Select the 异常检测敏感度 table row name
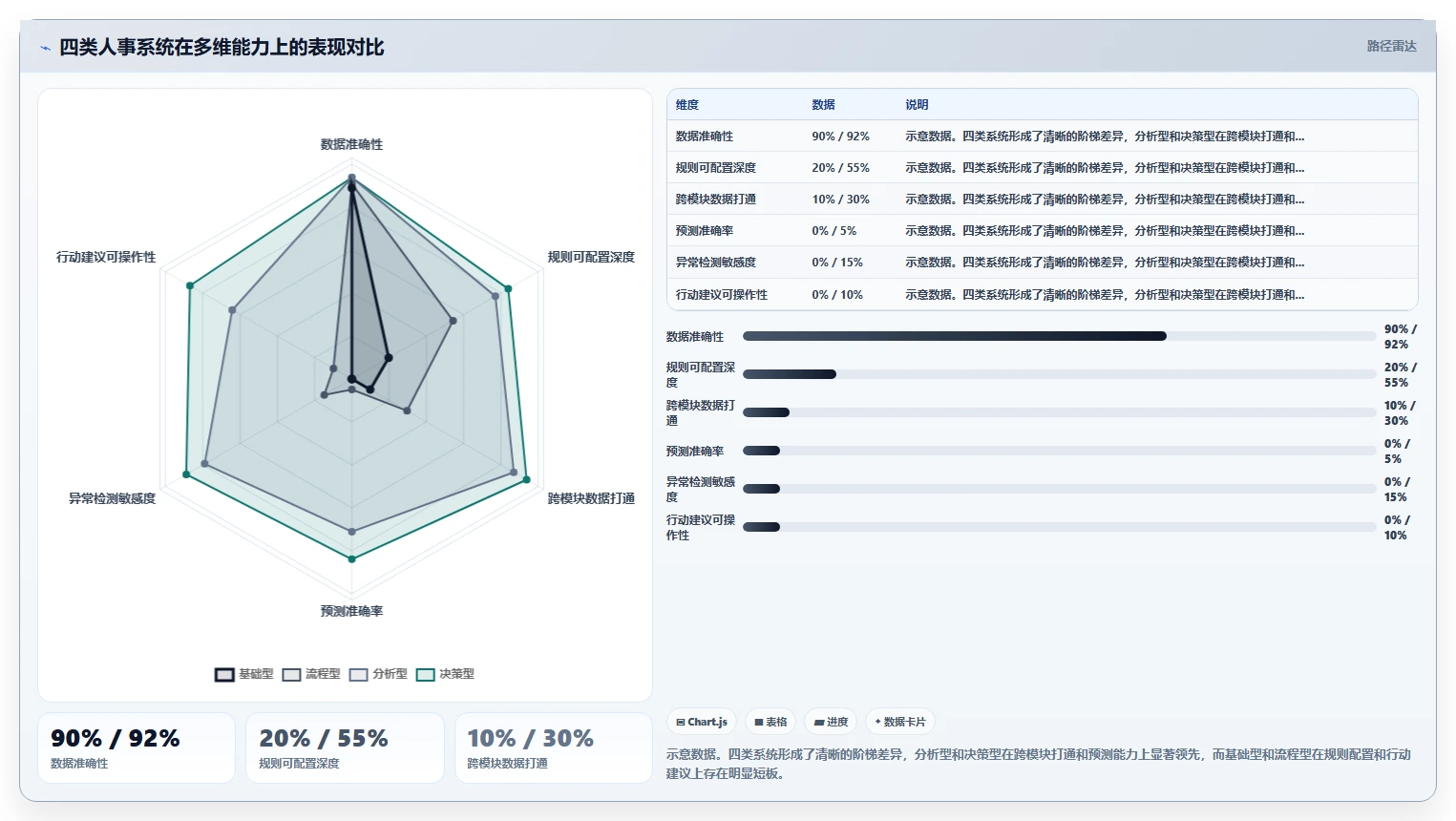This screenshot has height=821, width=1456. click(x=716, y=263)
